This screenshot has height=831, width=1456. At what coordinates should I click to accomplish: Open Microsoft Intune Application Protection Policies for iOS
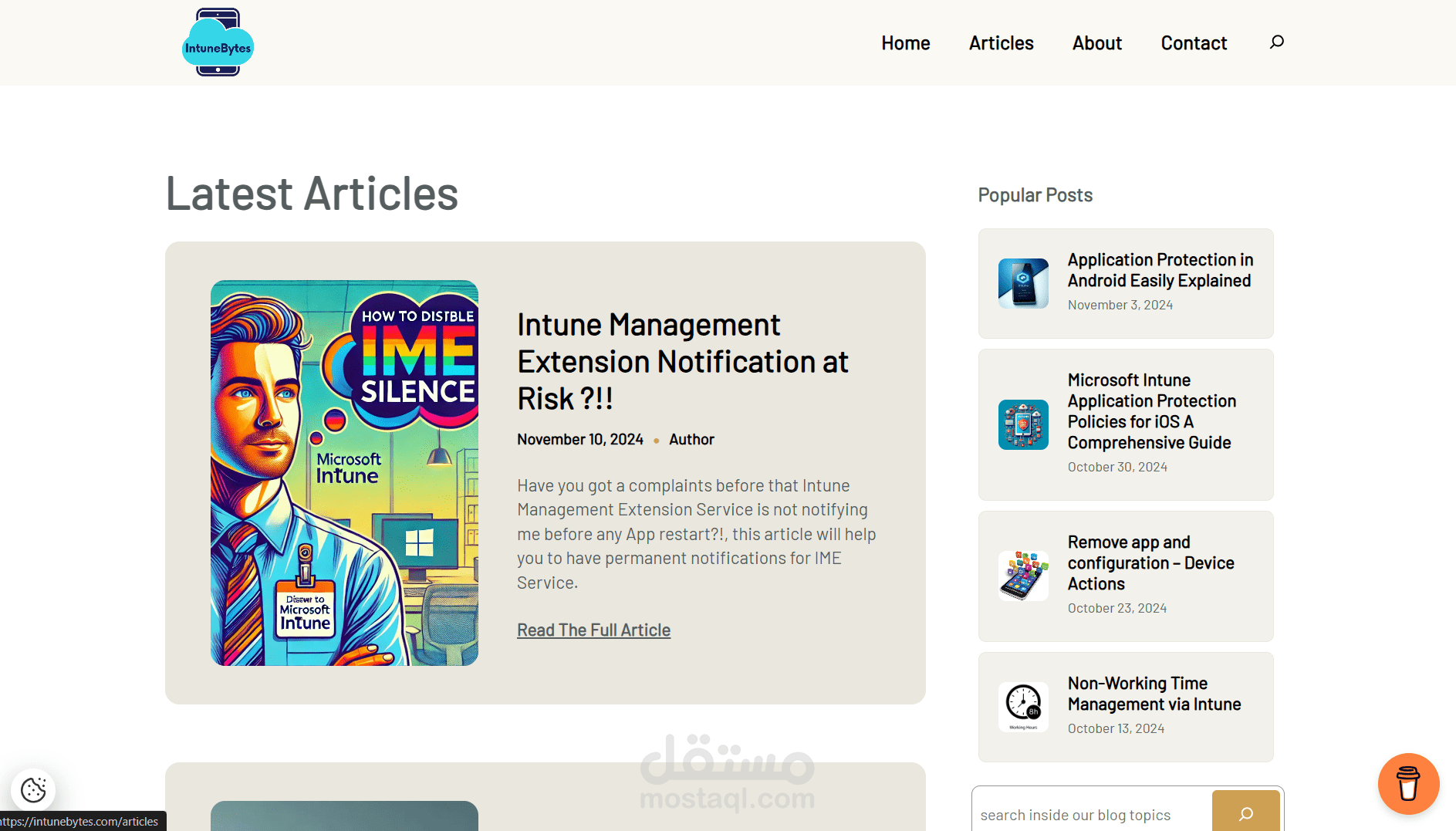pos(1152,411)
